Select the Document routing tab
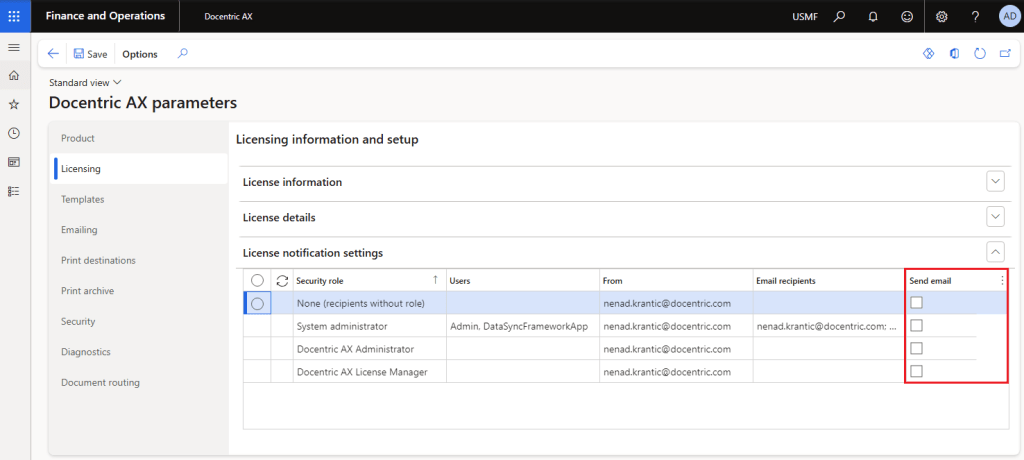Viewport: 1024px width, 460px height. (139, 382)
